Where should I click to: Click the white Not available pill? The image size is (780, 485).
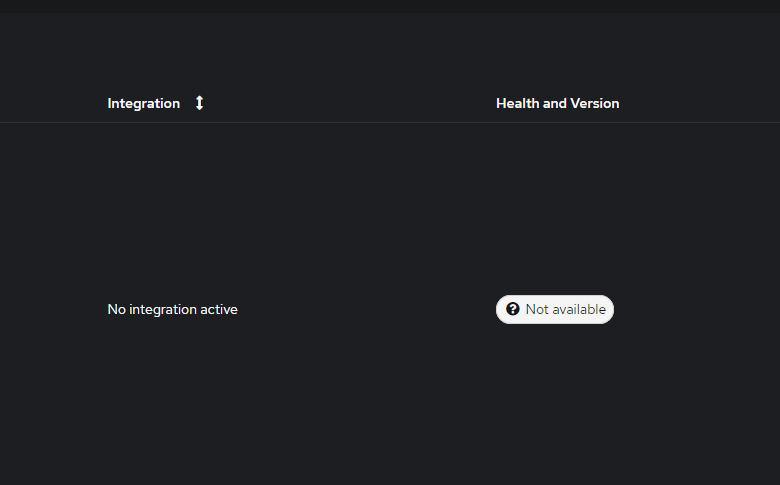click(555, 309)
